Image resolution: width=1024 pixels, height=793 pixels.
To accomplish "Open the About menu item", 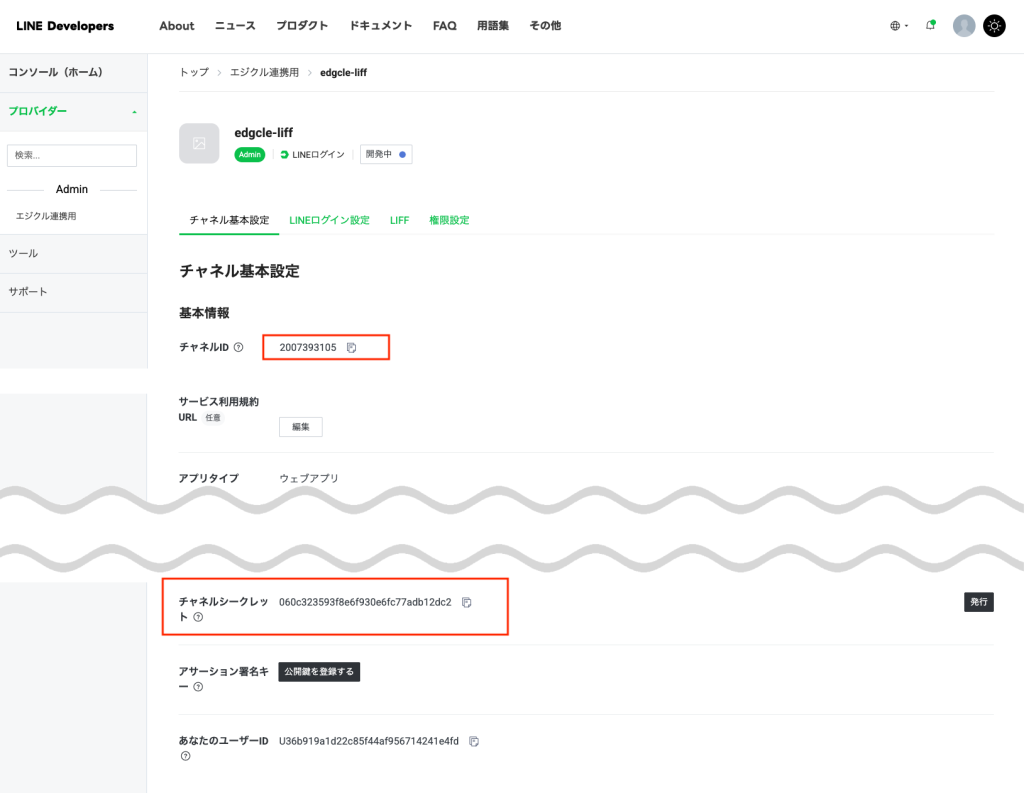I will [176, 26].
